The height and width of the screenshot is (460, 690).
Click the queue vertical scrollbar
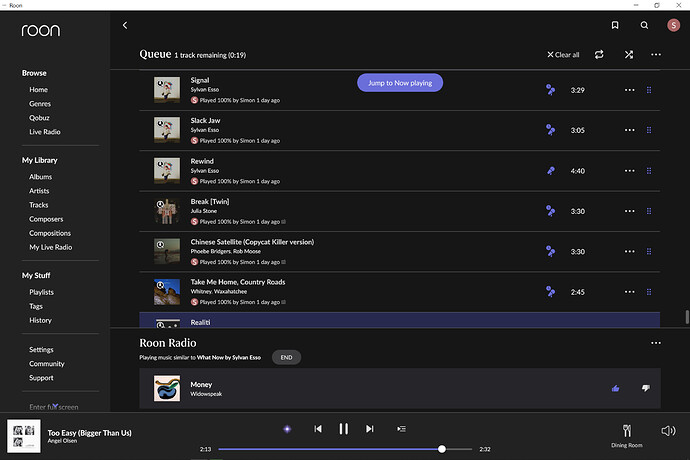(686, 316)
